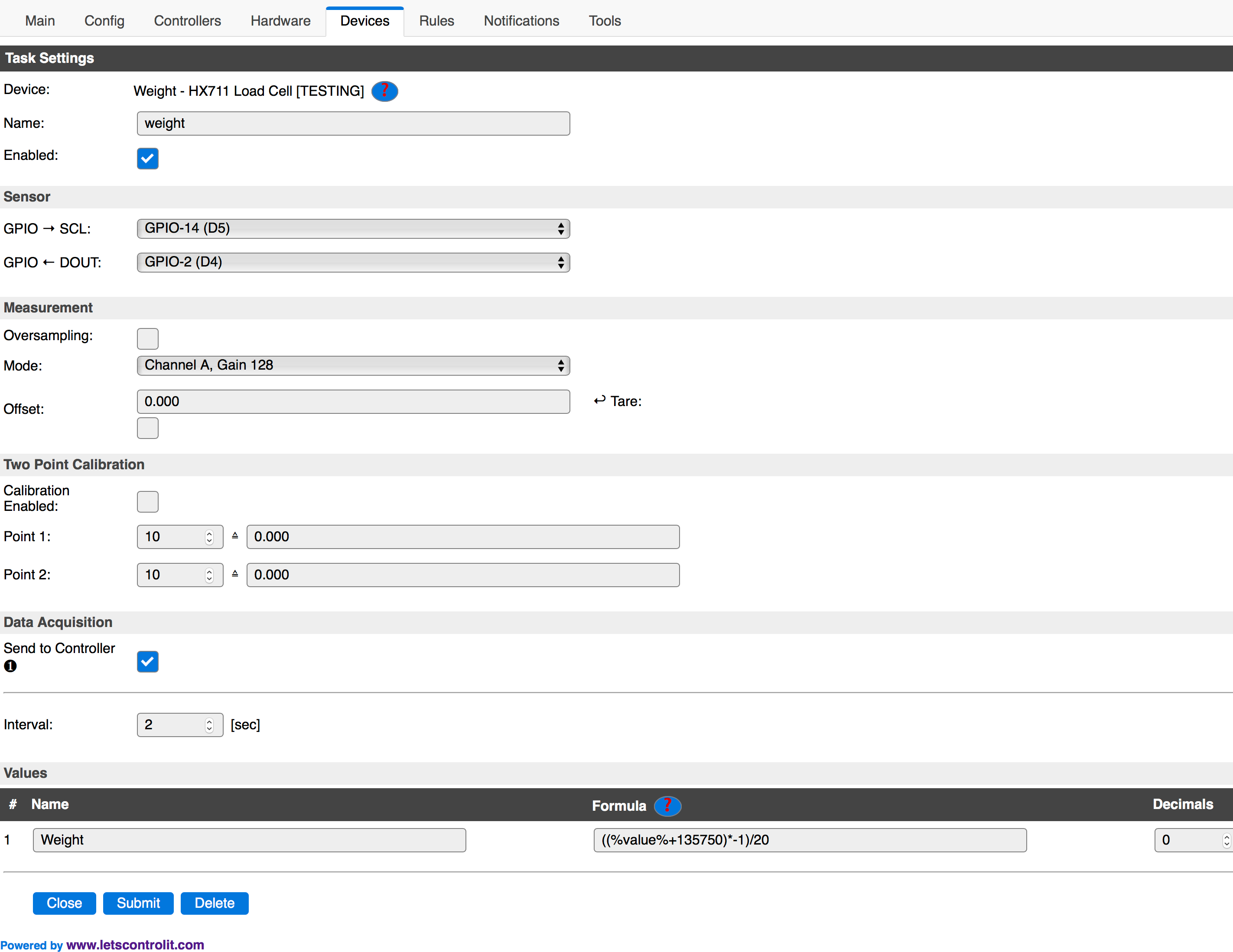Enable the Calibration Enabled checkbox

[147, 501]
